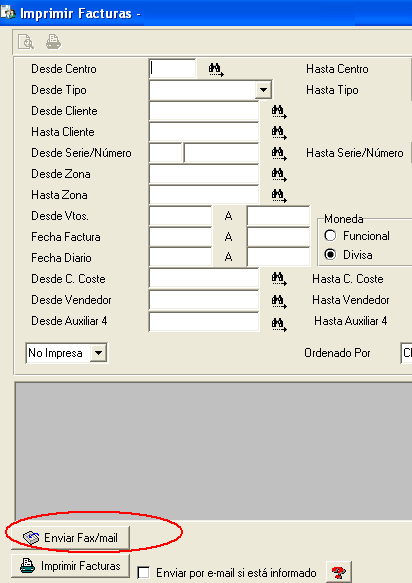Open the binoculars search next to Desde Centro

click(216, 69)
